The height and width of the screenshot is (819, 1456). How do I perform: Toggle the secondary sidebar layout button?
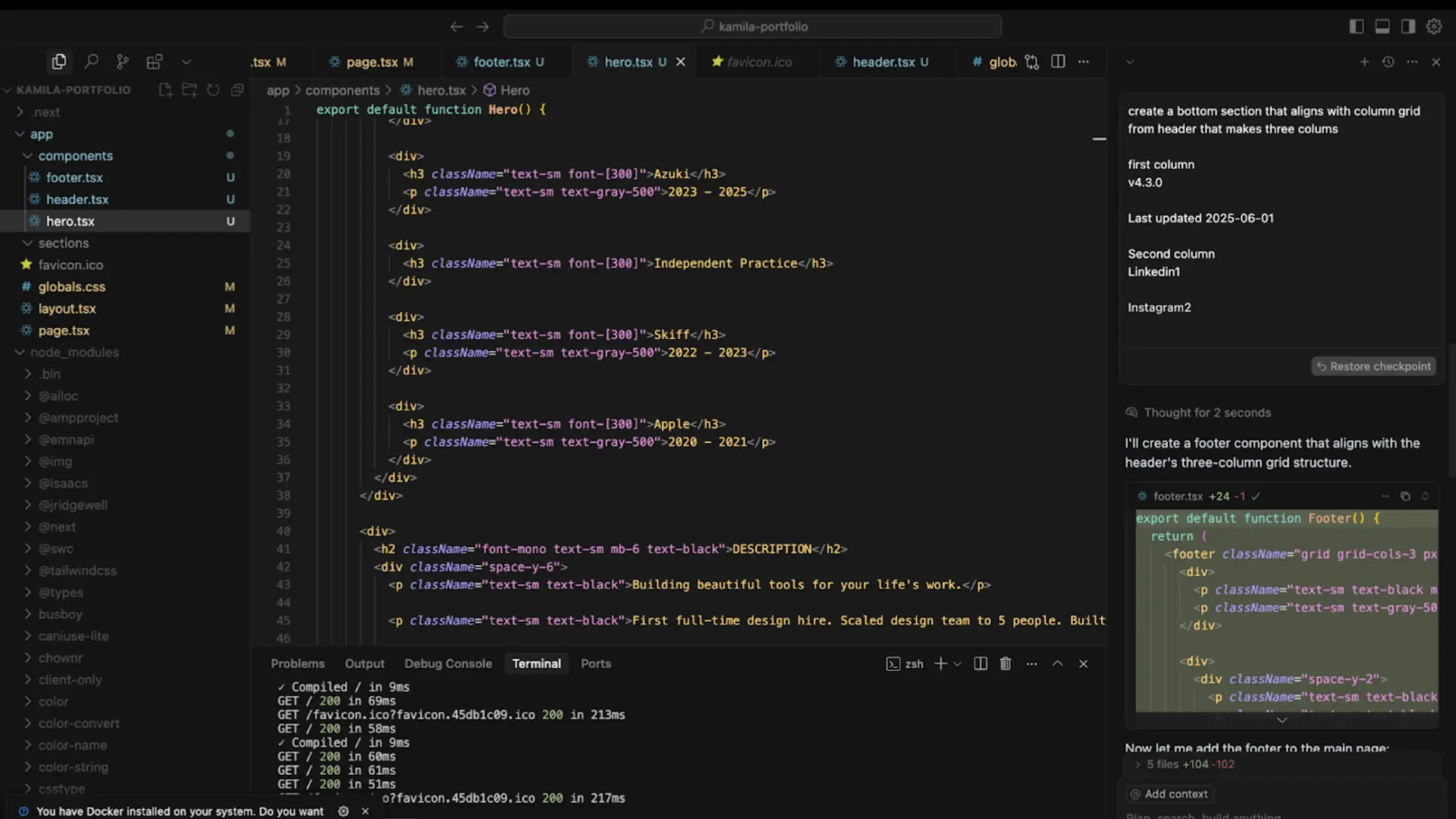tap(1408, 27)
